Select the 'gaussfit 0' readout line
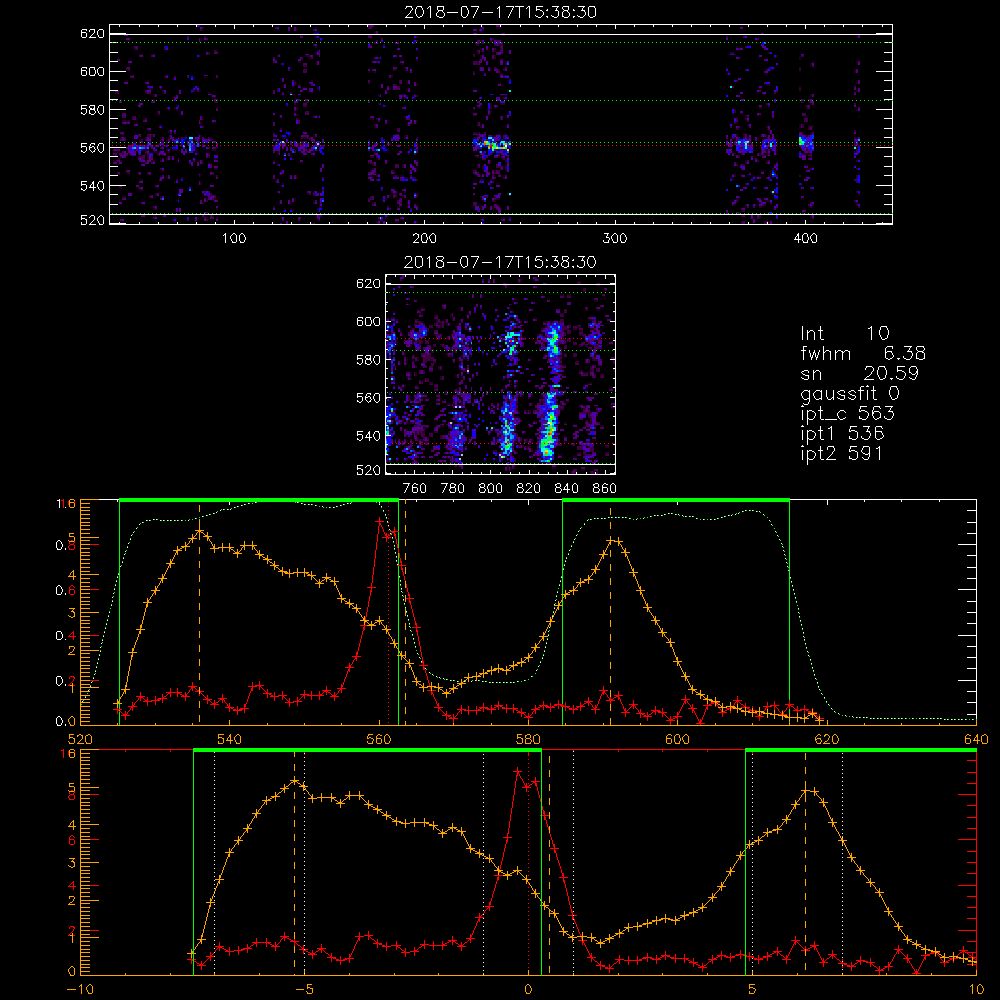Viewport: 1000px width, 1000px height. 850,394
